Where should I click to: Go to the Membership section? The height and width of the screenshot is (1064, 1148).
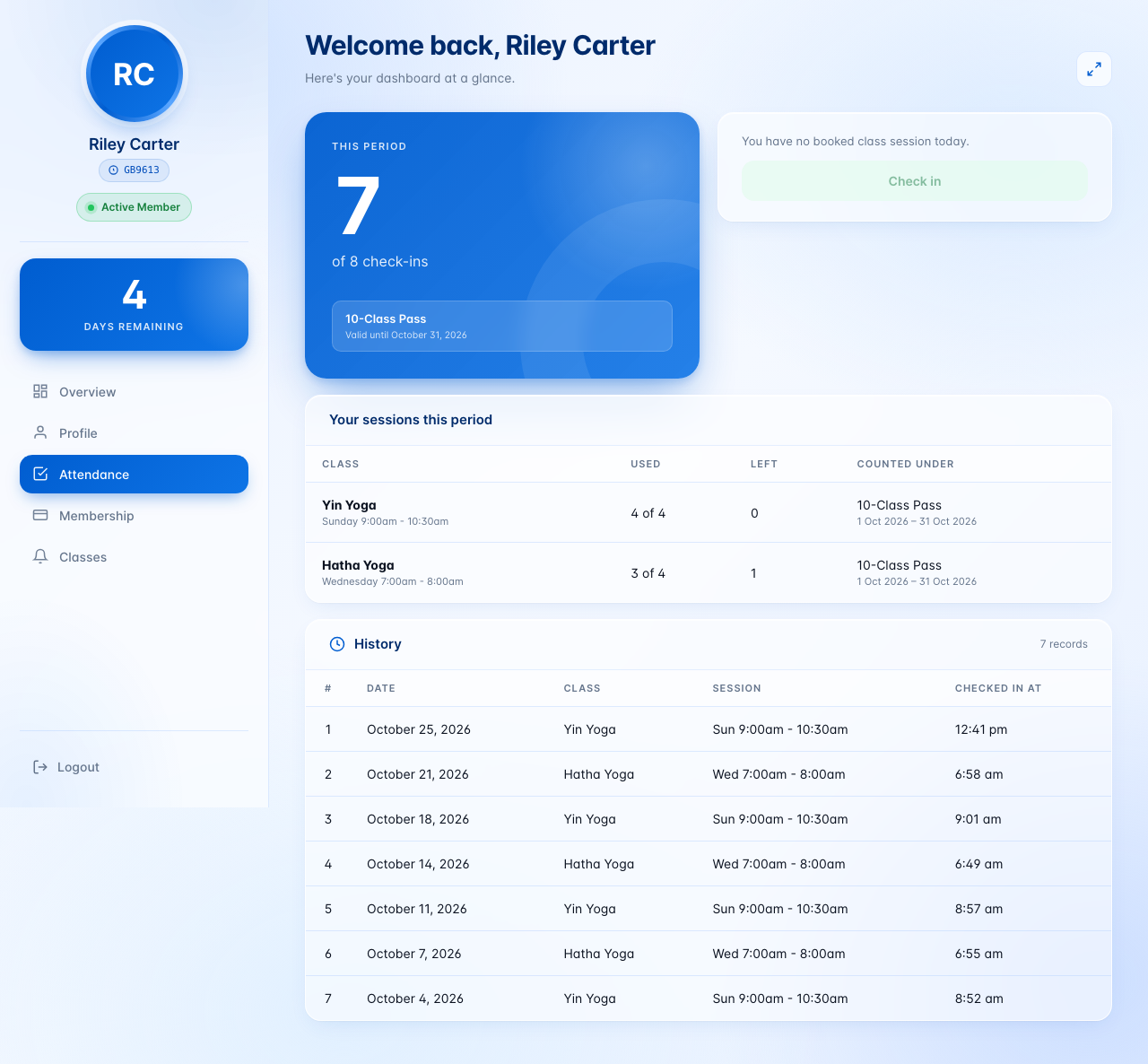click(134, 515)
